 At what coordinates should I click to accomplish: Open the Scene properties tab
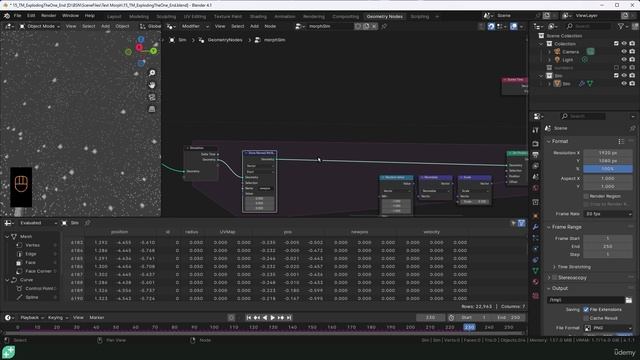coord(536,177)
